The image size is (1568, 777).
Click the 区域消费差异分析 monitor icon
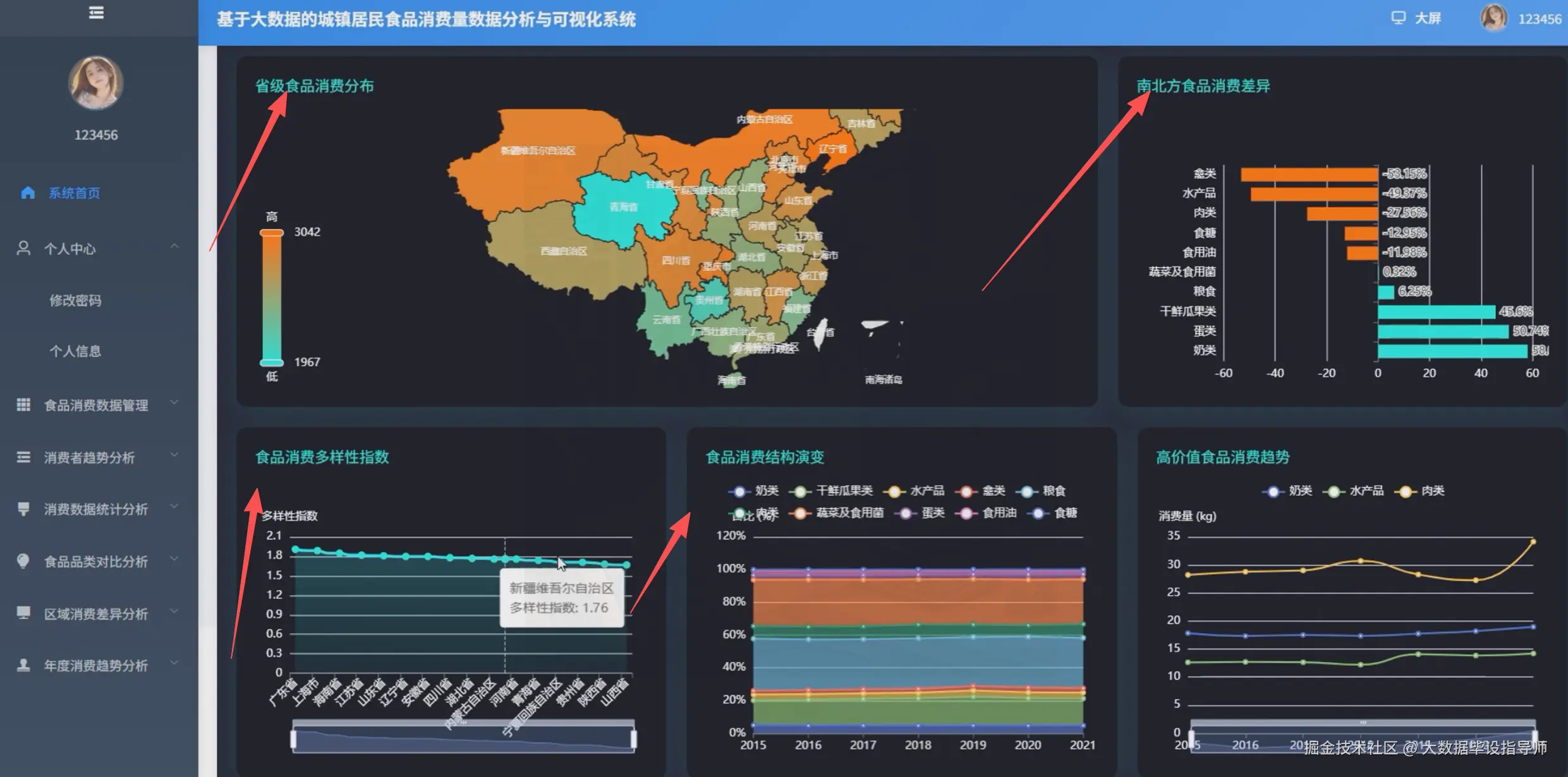pos(23,613)
